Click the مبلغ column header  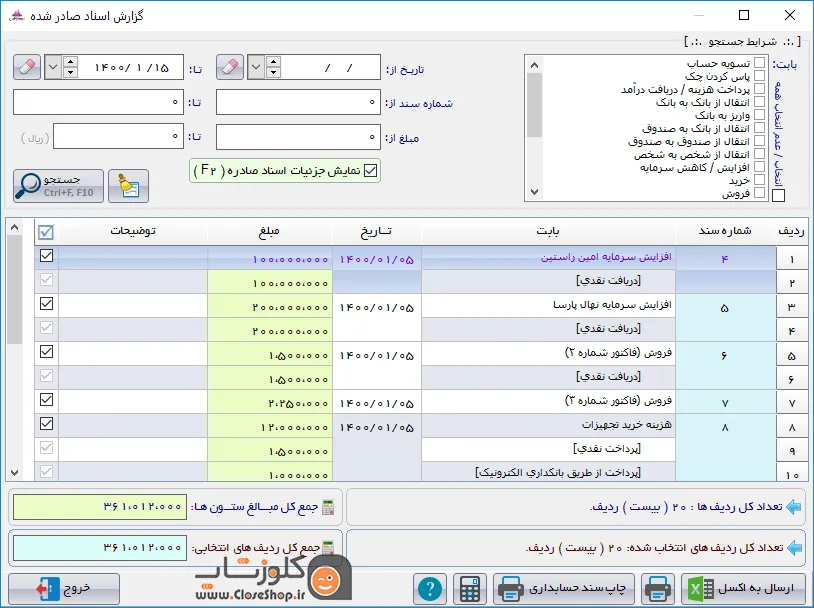click(269, 232)
